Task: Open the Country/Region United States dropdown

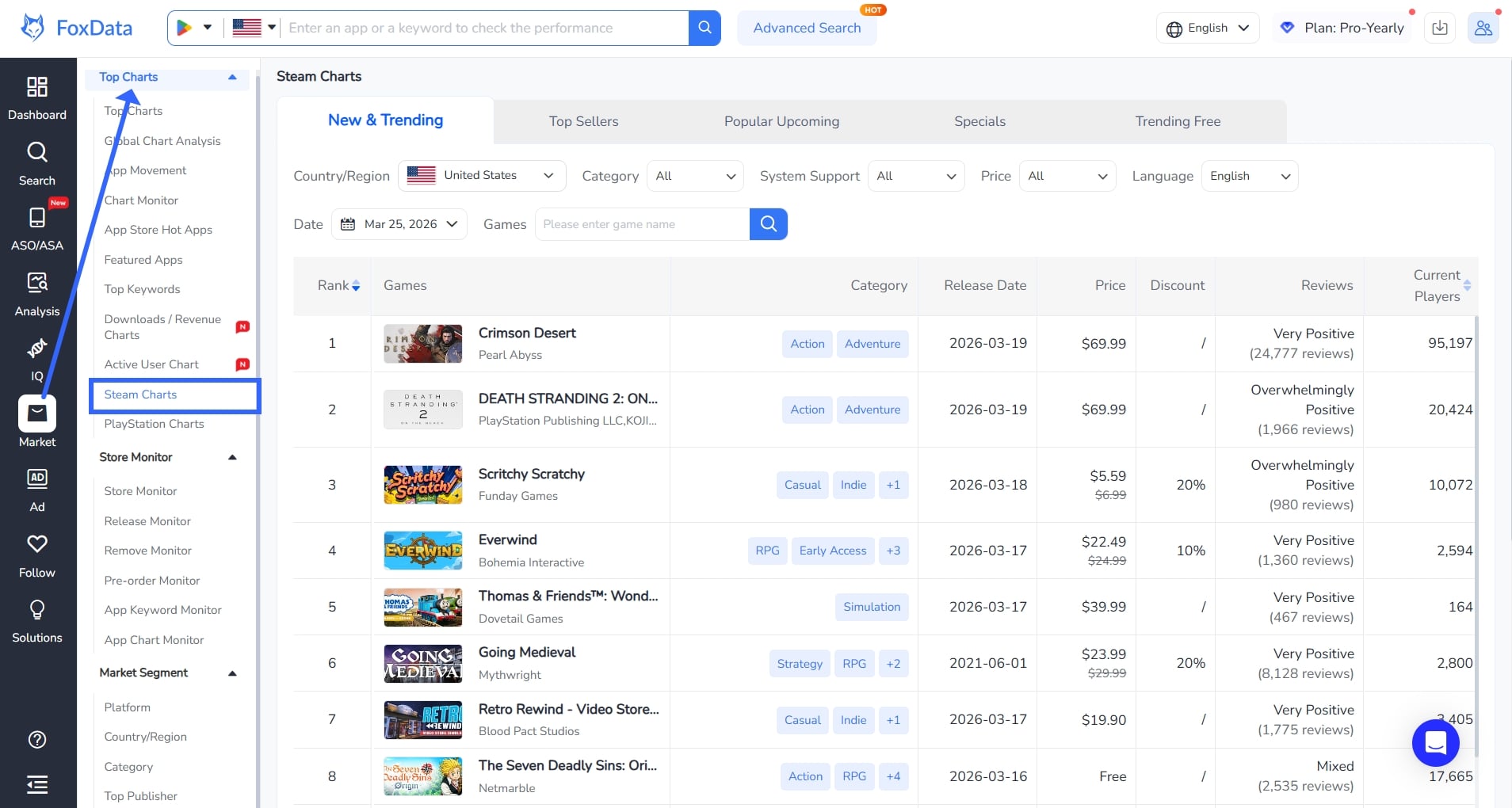Action: [482, 176]
